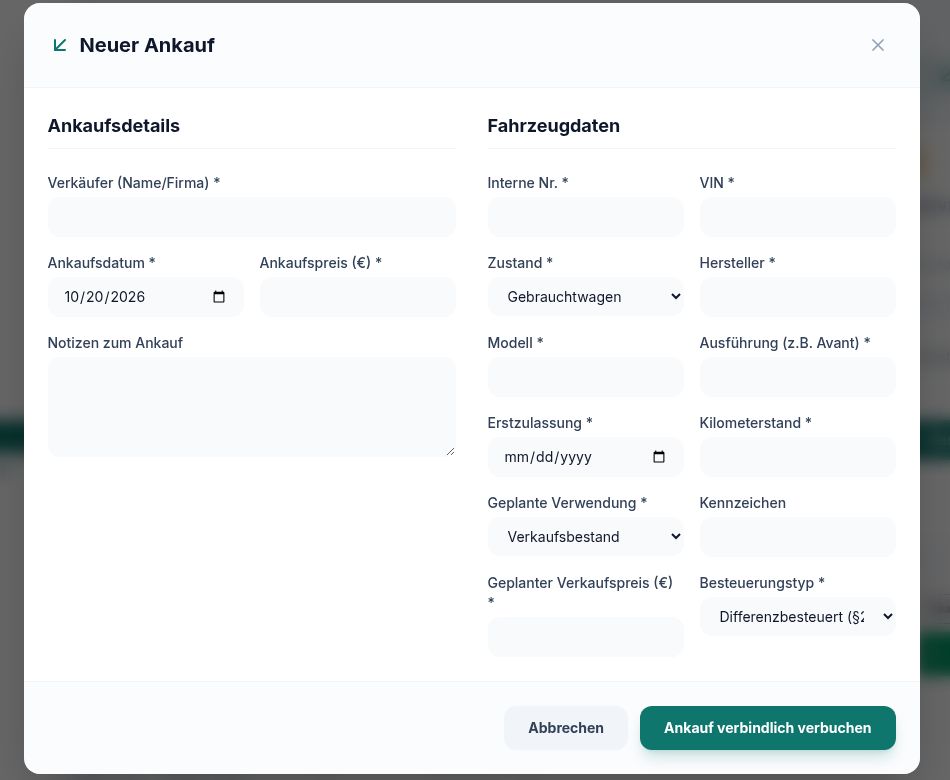950x780 pixels.
Task: Click the arrow icon beside Neuer Ankauf
Action: 59,45
